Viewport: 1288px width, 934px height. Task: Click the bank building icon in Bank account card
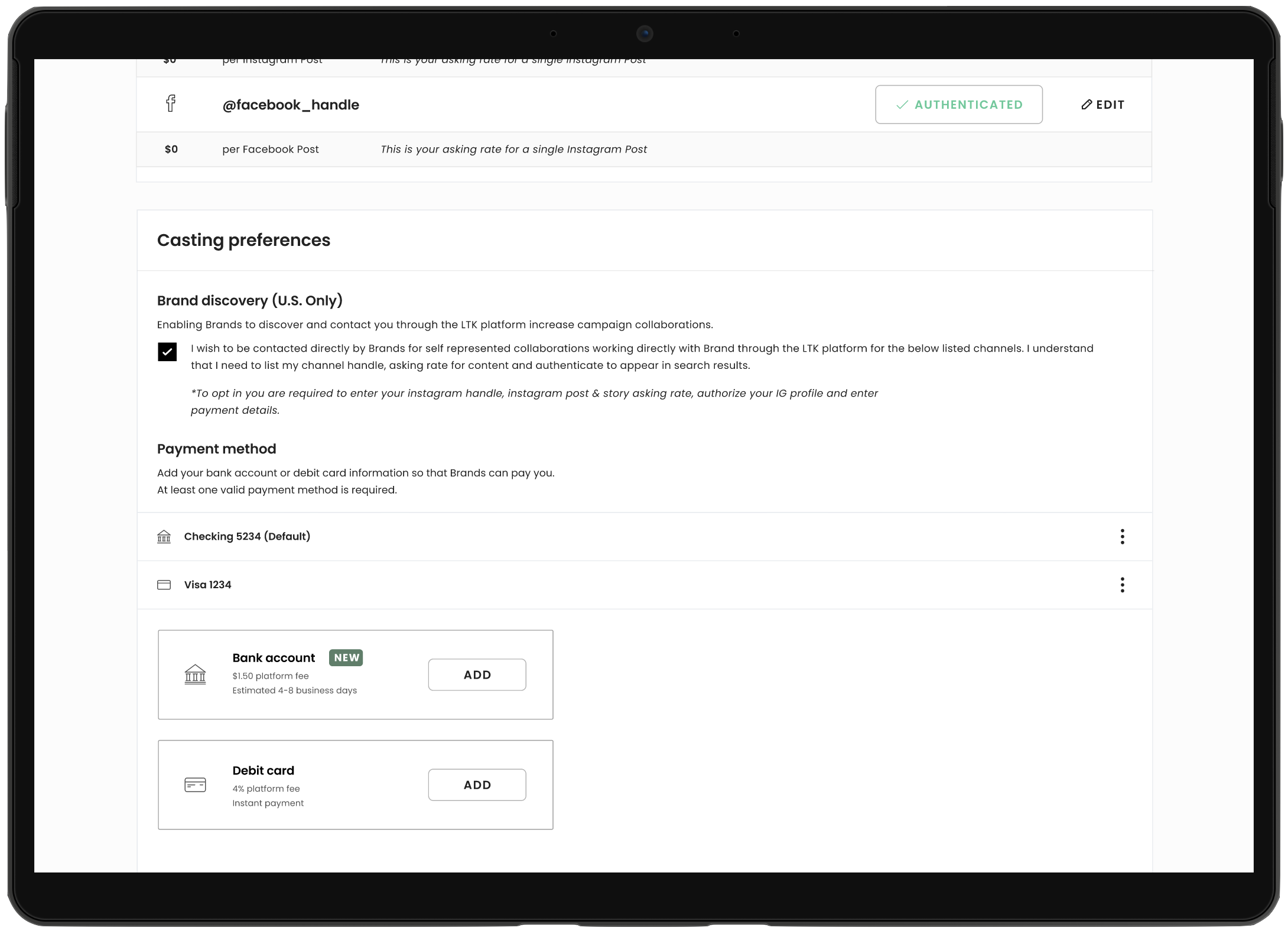[x=195, y=674]
